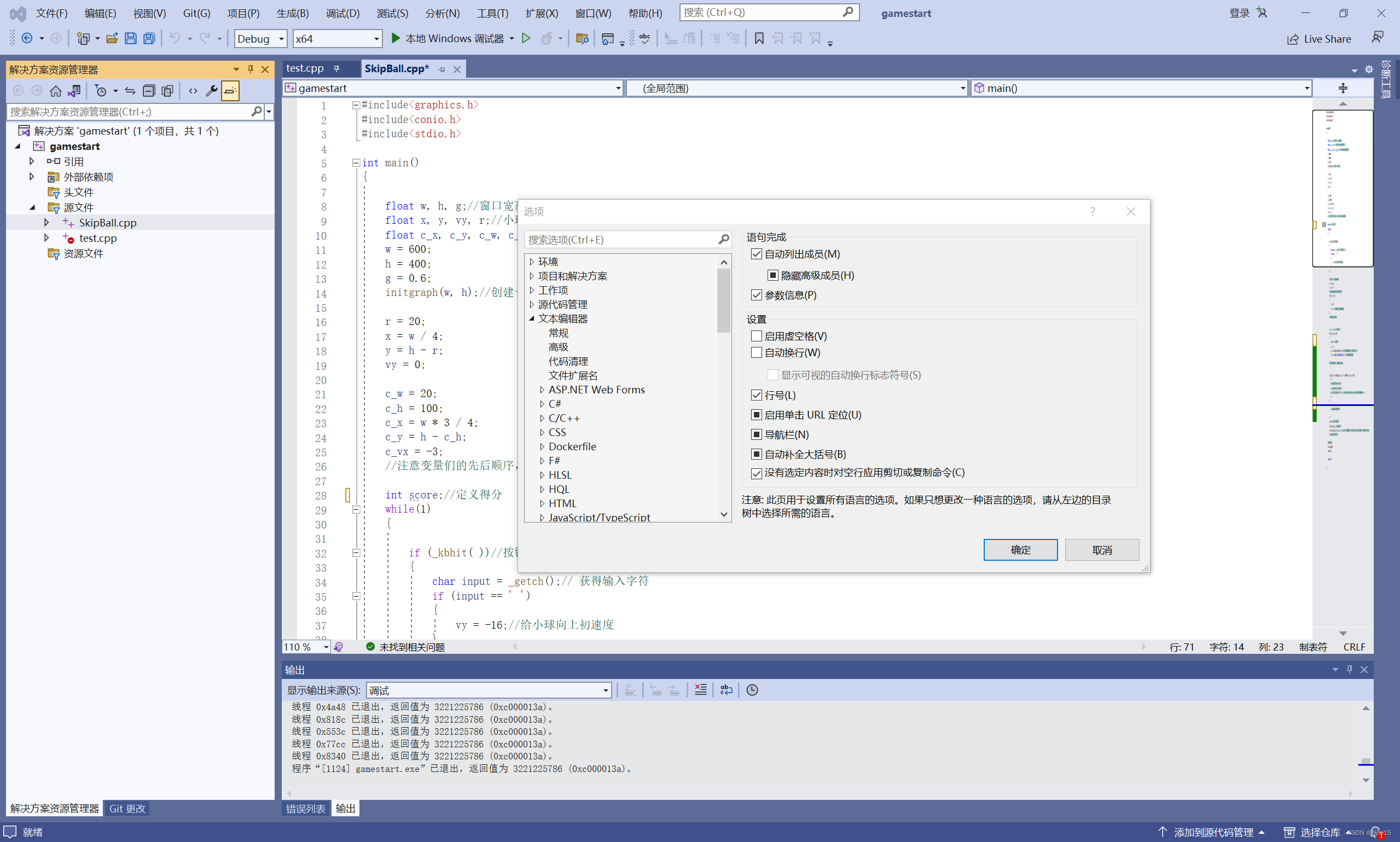Image resolution: width=1400 pixels, height=842 pixels.
Task: Click the 确定 button in options dialog
Action: (1020, 550)
